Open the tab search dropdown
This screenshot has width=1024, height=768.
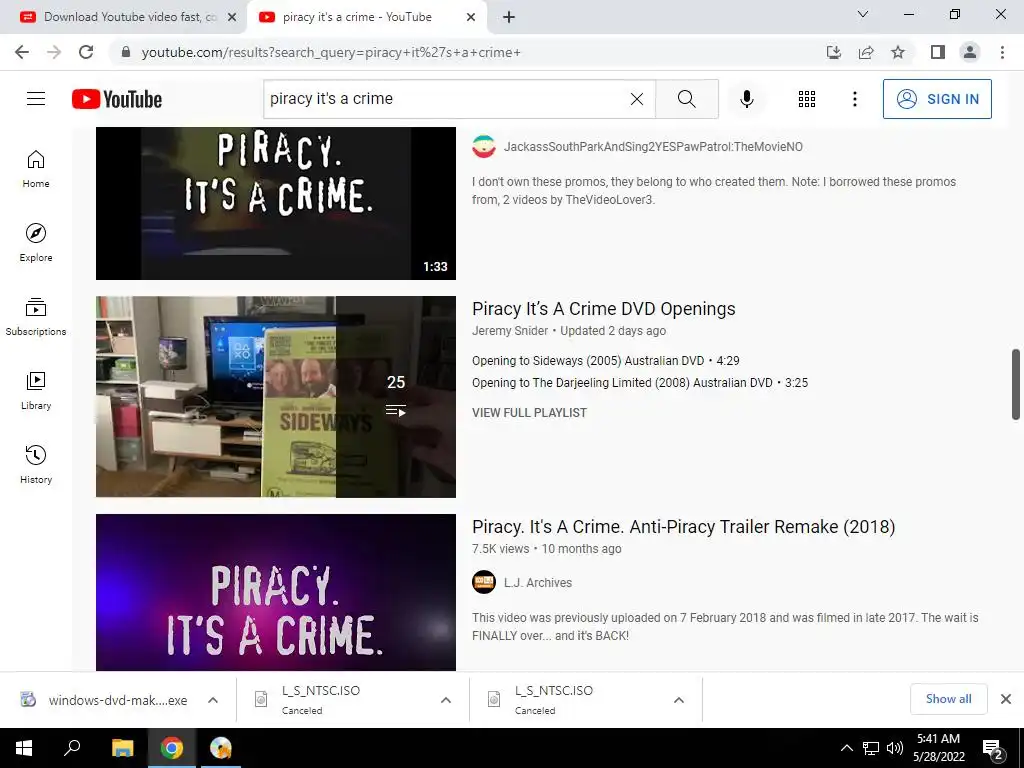[x=863, y=14]
